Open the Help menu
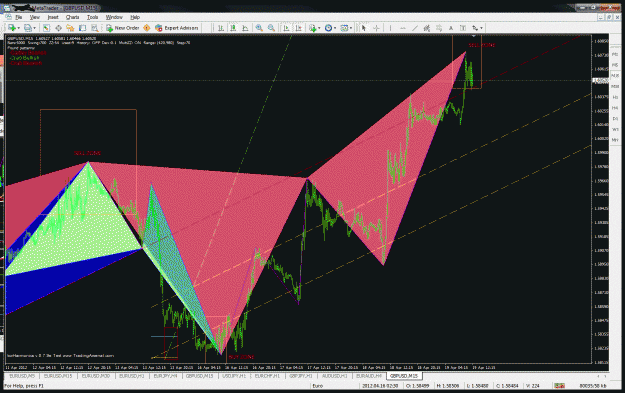The height and width of the screenshot is (393, 625). pos(135,17)
